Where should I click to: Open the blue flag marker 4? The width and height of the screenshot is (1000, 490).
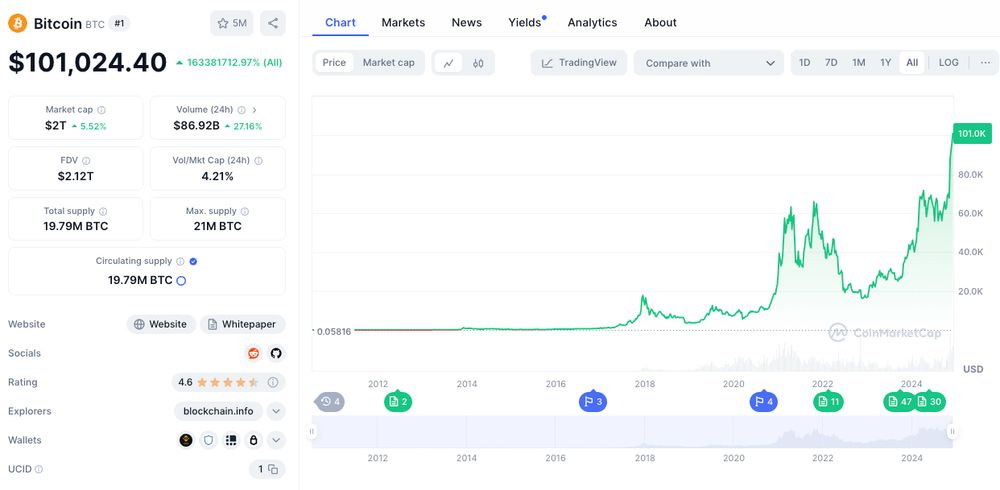tap(763, 401)
